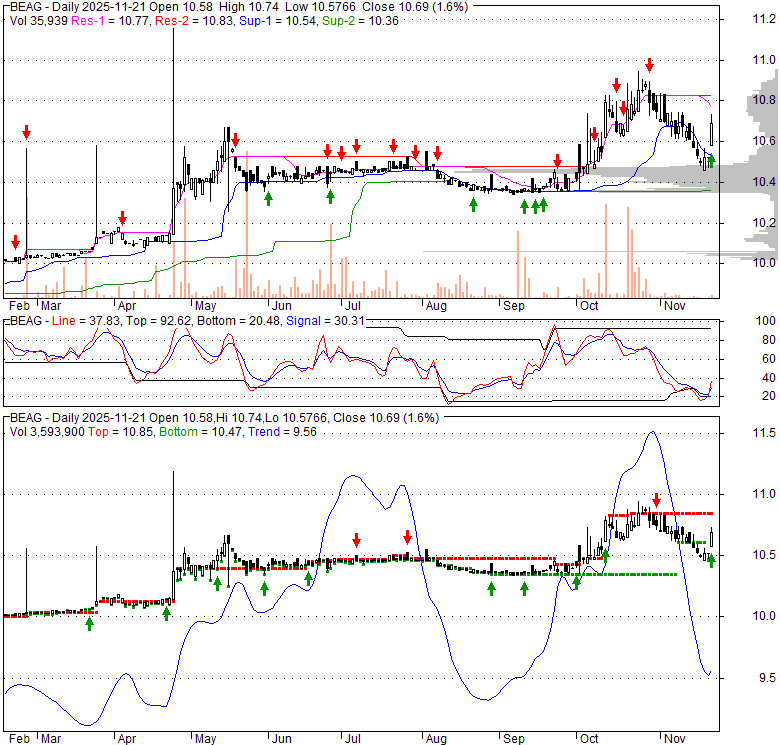Click the red arrow above April on price chart
The width and height of the screenshot is (780, 745).
(122, 218)
